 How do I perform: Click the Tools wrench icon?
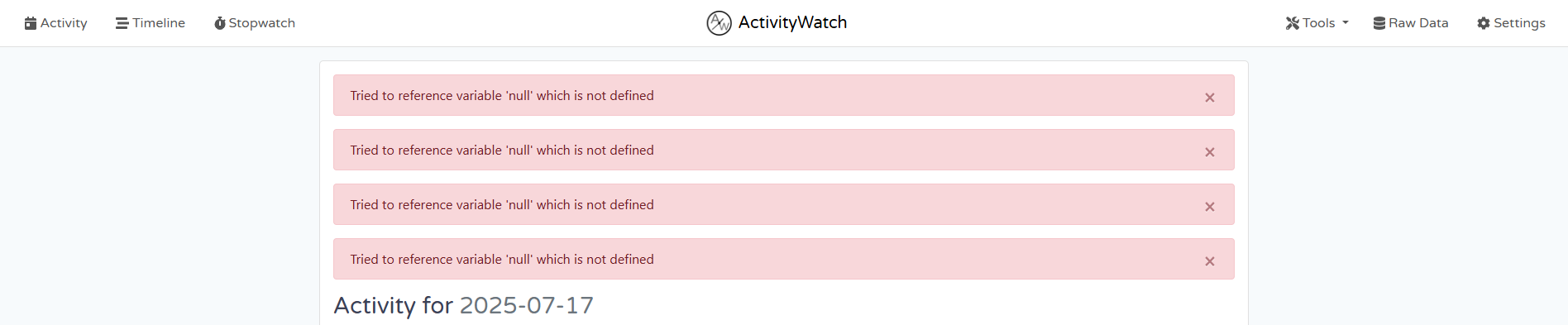pos(1293,23)
